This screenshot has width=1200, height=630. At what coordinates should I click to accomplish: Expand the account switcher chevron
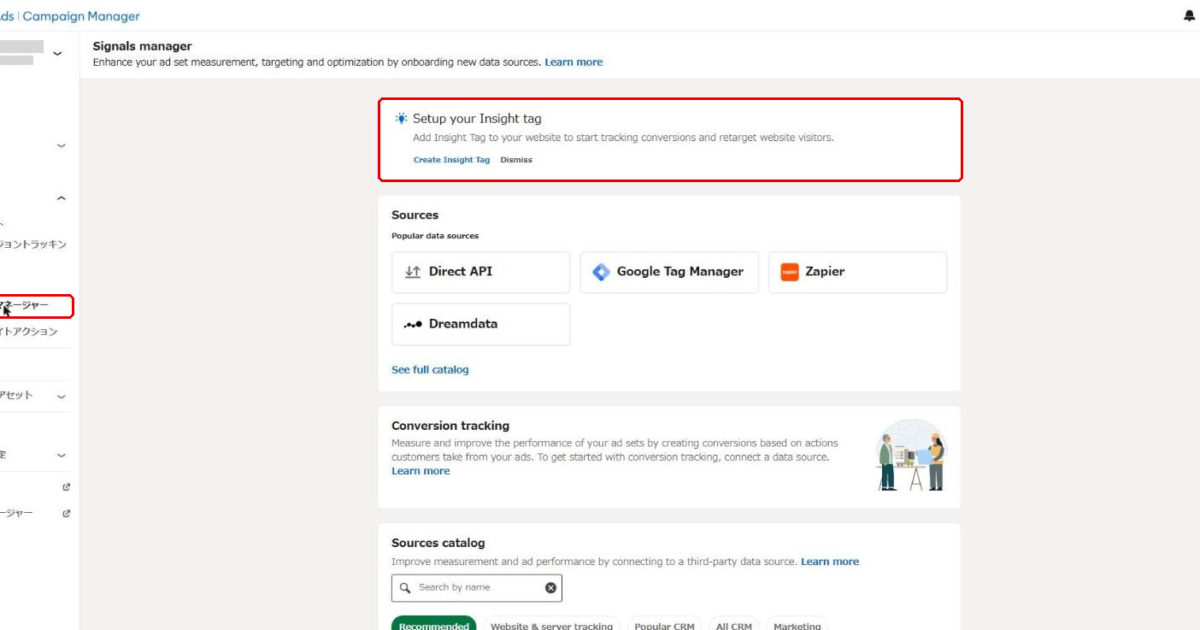point(57,54)
